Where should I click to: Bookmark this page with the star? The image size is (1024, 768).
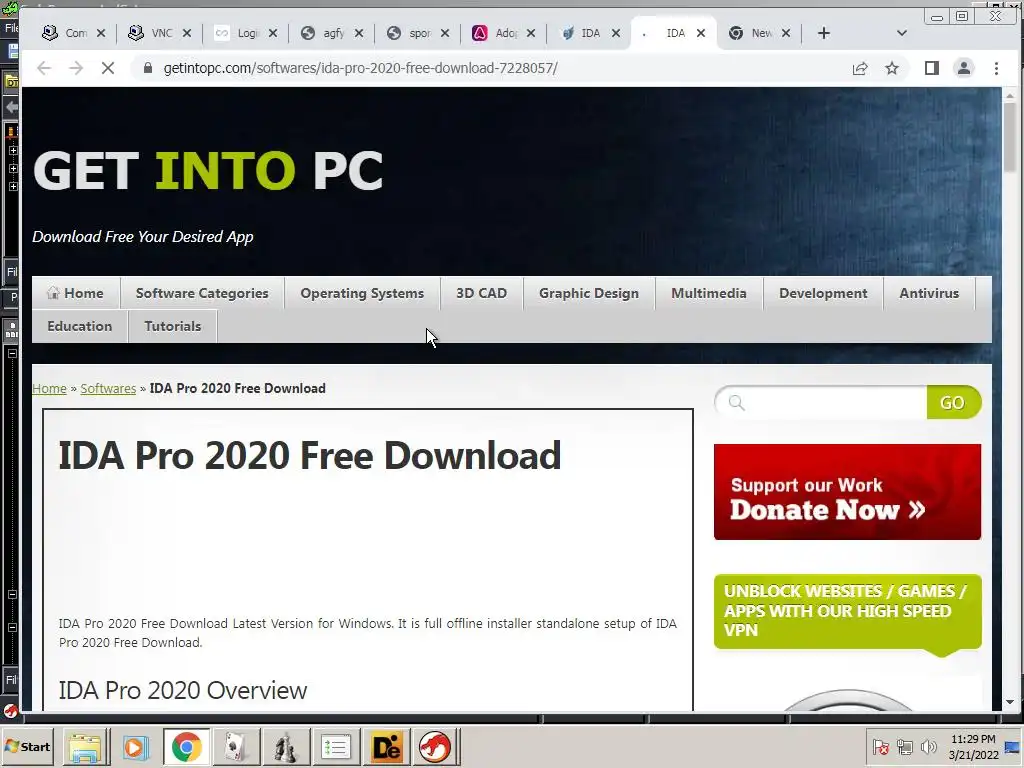click(x=892, y=68)
